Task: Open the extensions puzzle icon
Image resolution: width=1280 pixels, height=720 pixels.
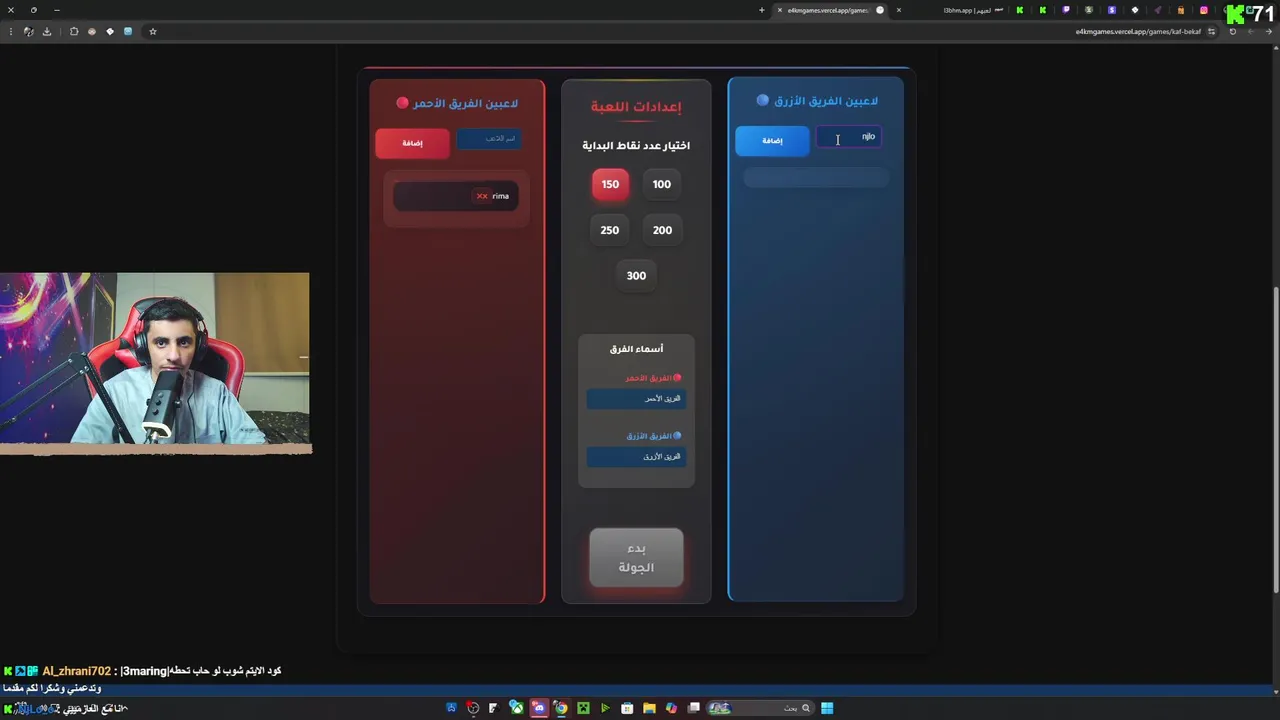Action: tap(74, 32)
